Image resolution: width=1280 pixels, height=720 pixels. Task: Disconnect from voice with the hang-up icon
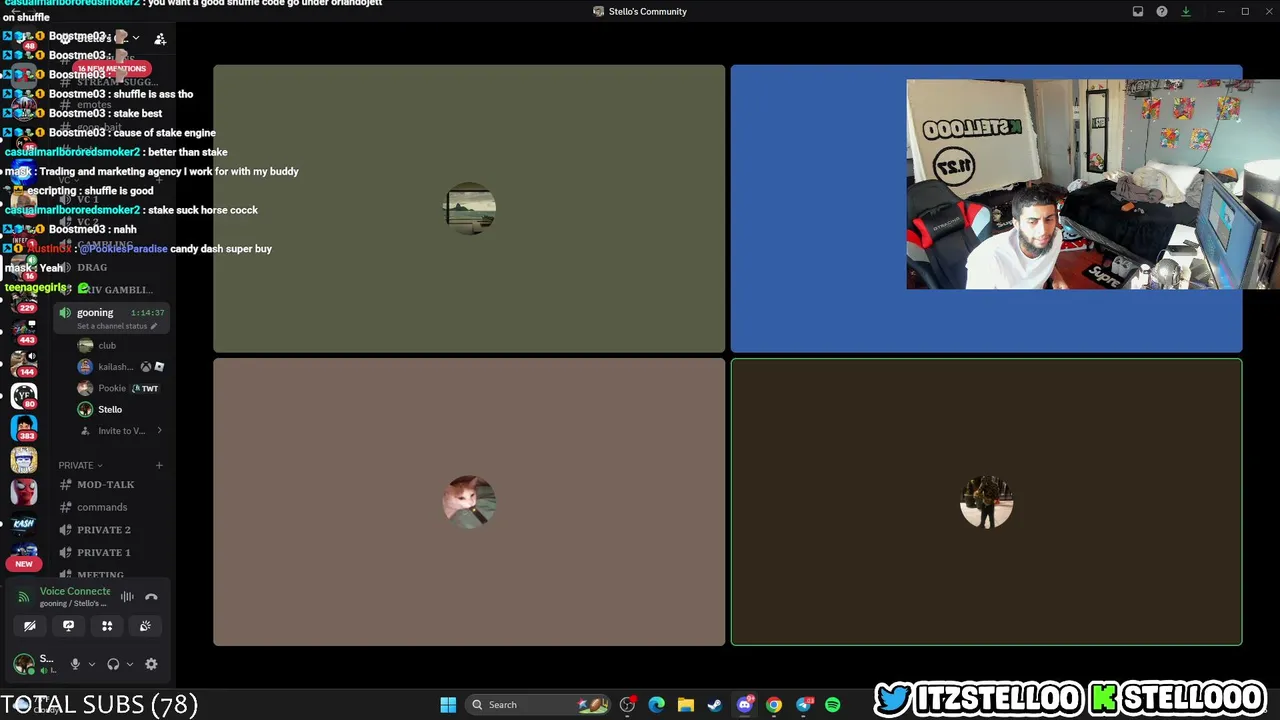point(151,597)
